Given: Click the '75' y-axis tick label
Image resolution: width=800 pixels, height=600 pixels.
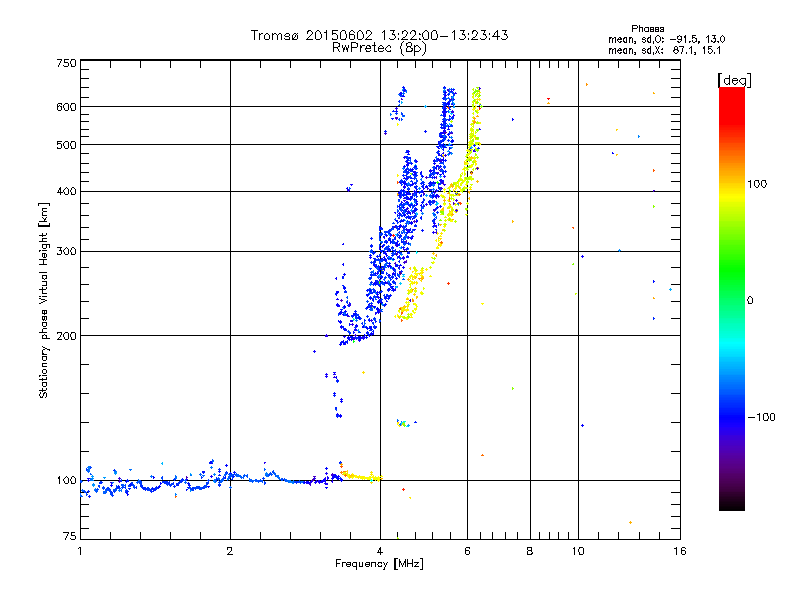Looking at the screenshot, I should [x=70, y=536].
